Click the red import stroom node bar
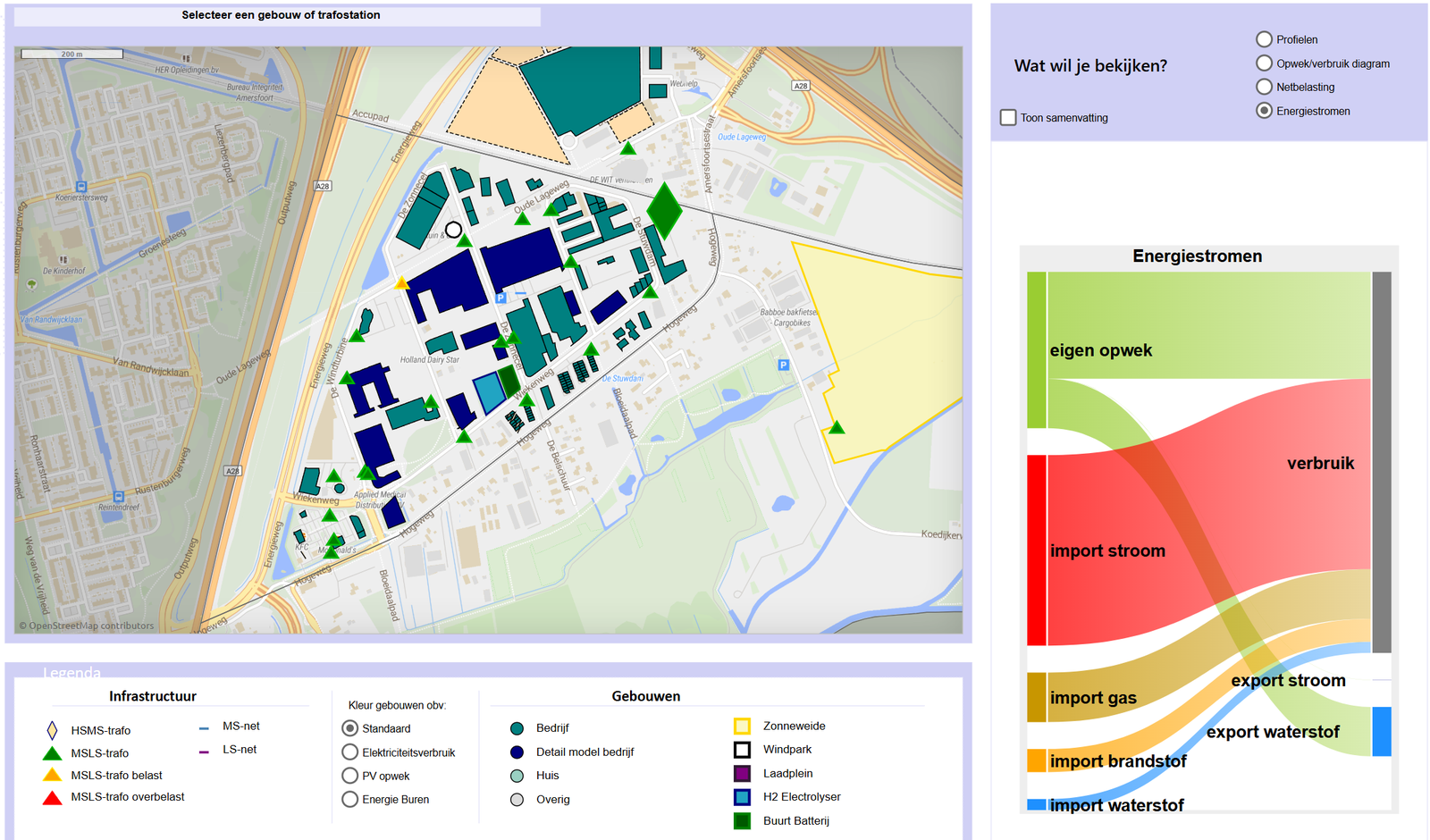This screenshot has width=1430, height=840. (1036, 550)
